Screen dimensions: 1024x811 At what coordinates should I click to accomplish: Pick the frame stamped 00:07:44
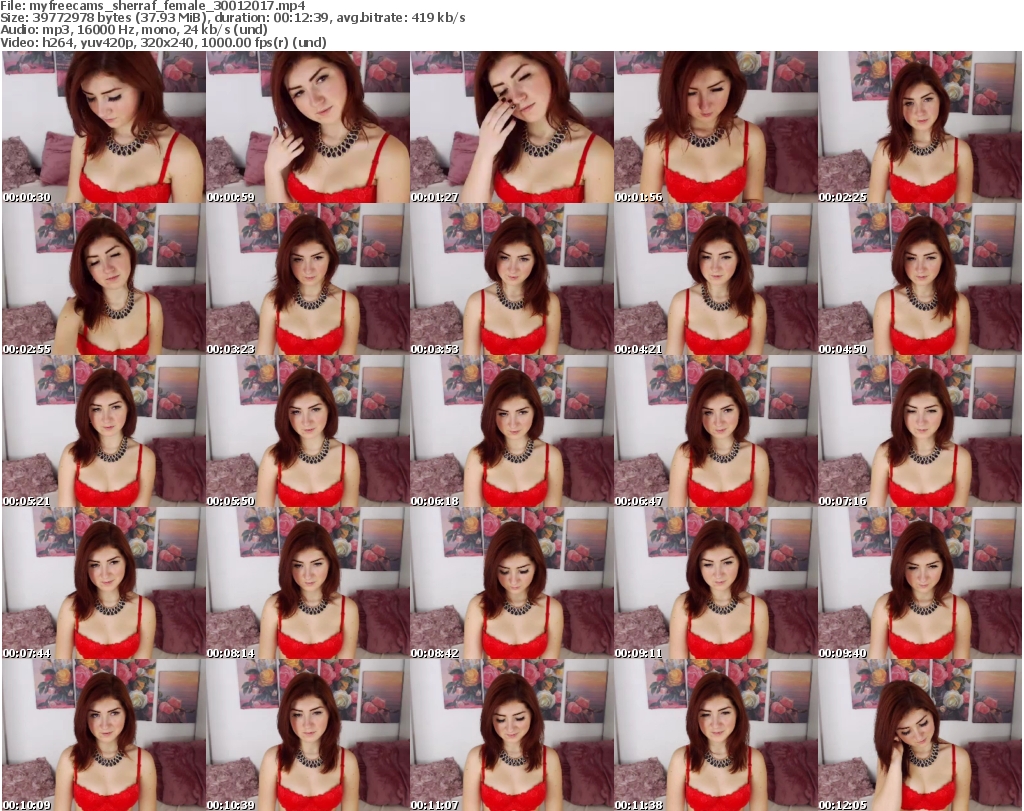[104, 583]
